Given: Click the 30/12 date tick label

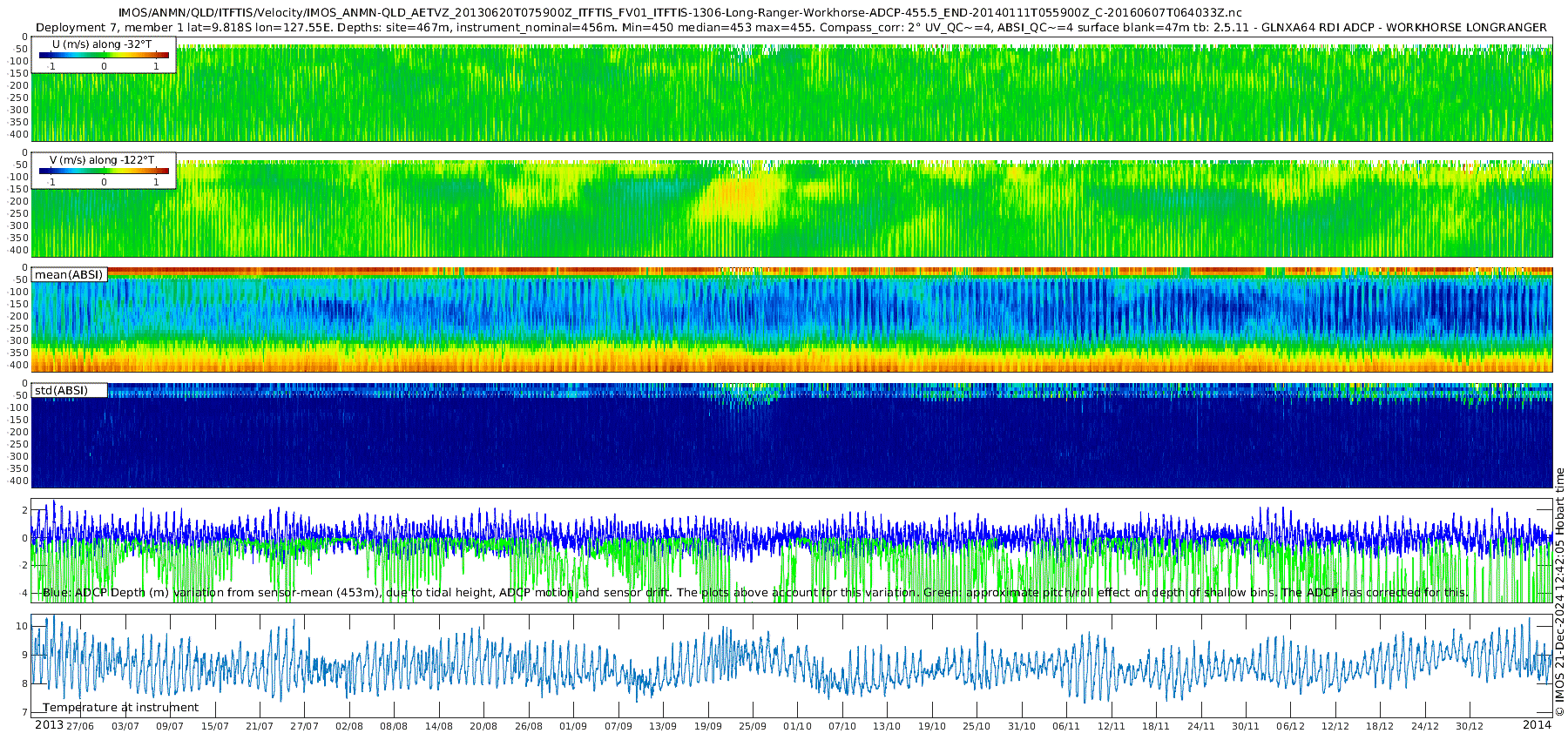Looking at the screenshot, I should 1470,726.
